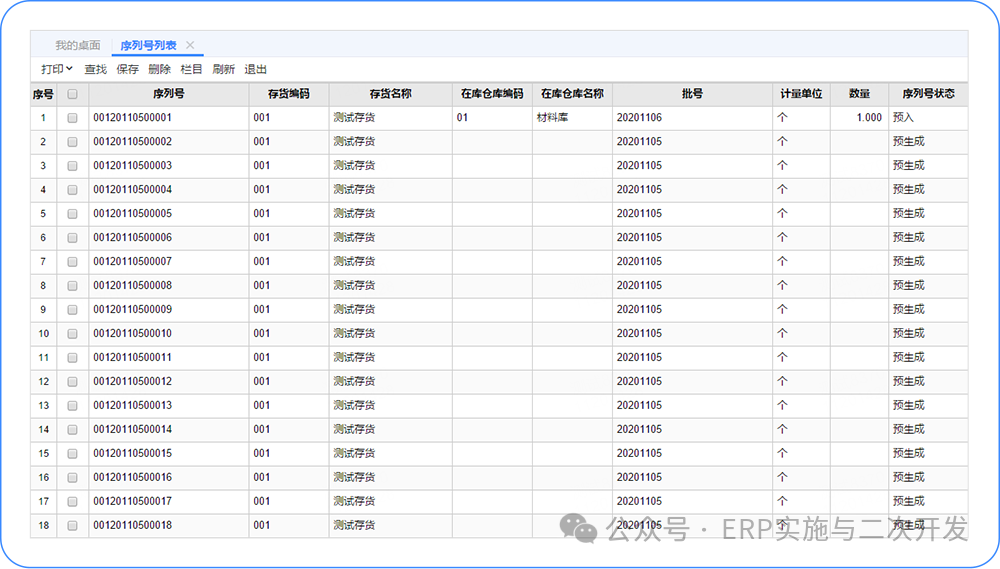This screenshot has width=1000, height=569.
Task: Click the 保存 save toolbar button
Action: (x=127, y=69)
